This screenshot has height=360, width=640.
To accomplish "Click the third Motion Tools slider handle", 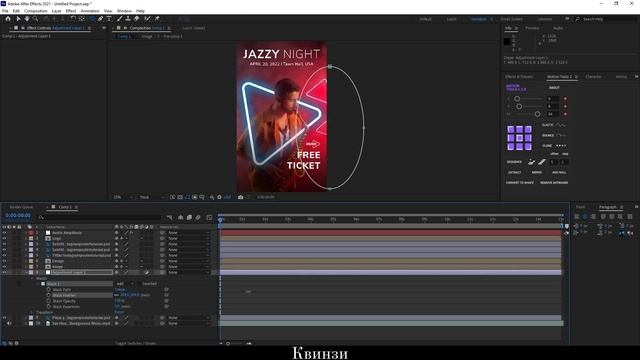I will 538,114.
